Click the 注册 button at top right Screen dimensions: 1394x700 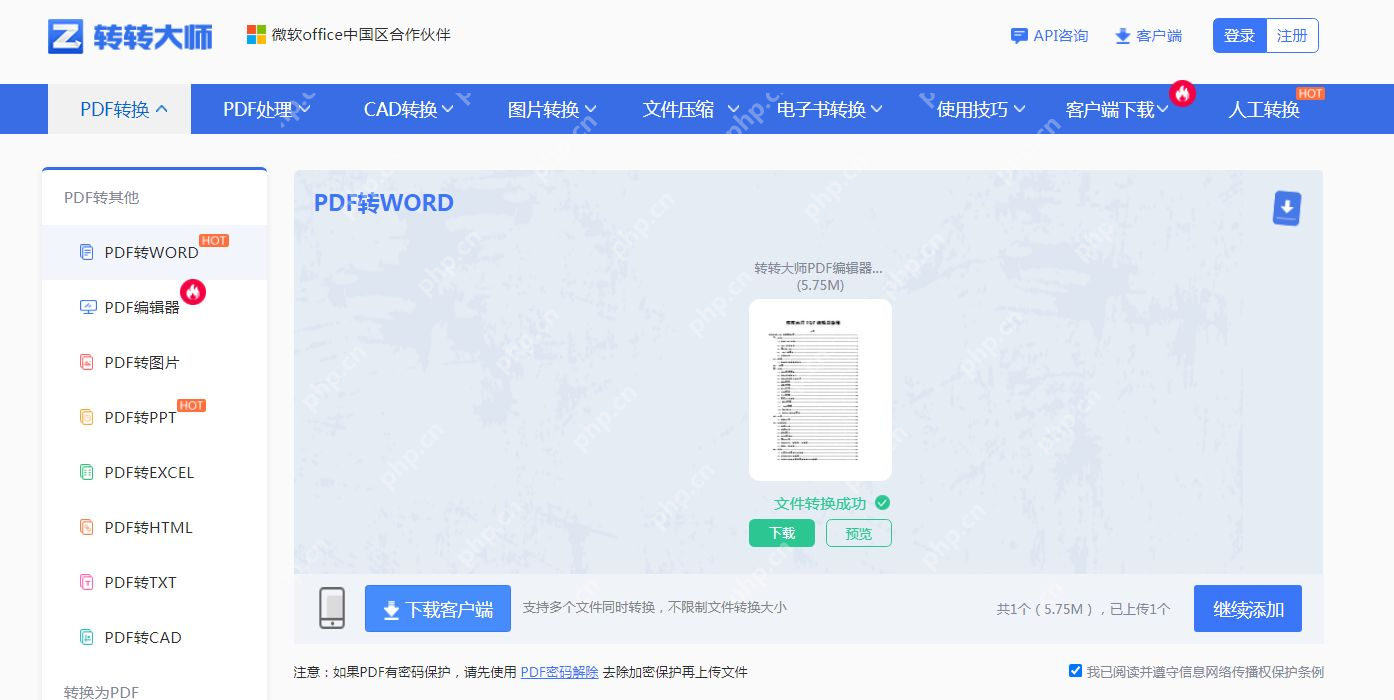[x=1291, y=35]
